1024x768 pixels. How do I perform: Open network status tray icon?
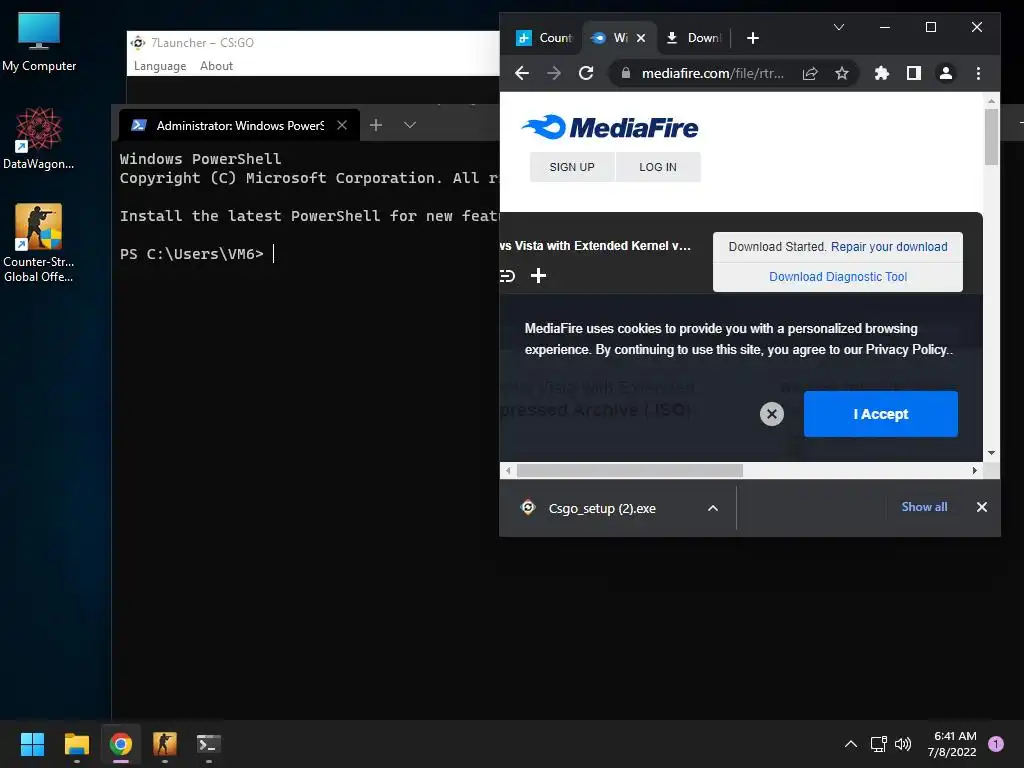point(878,744)
